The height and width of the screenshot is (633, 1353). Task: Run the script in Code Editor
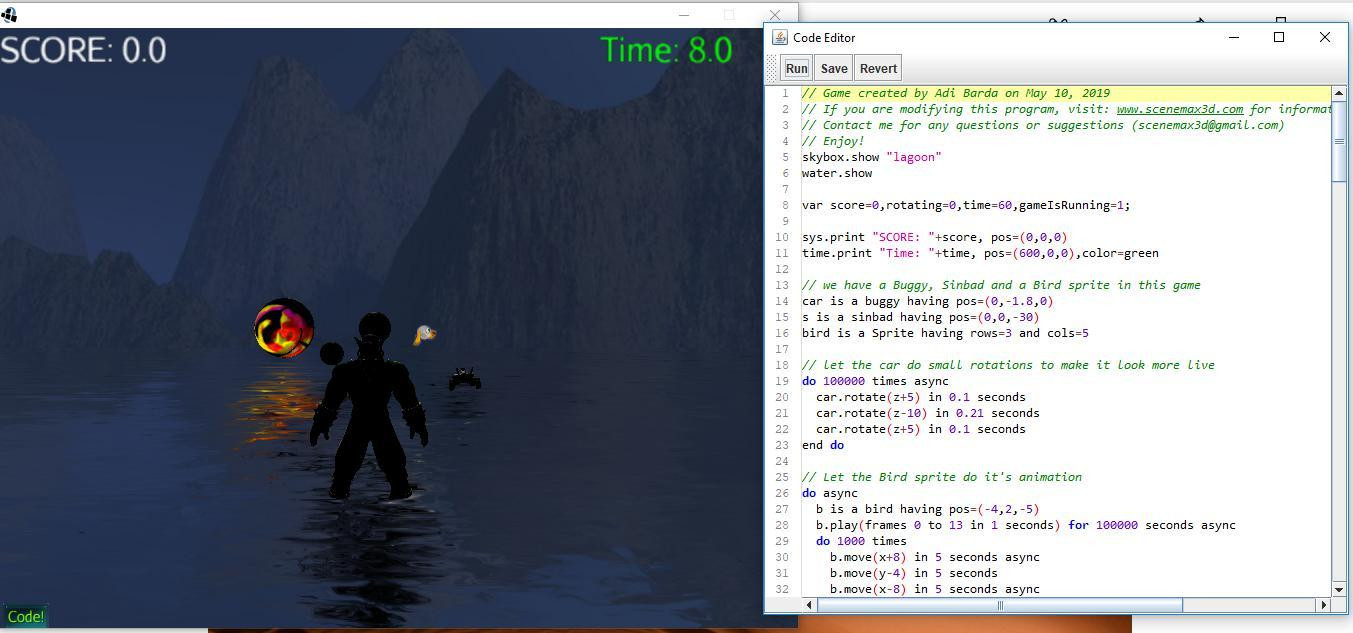pyautogui.click(x=796, y=68)
